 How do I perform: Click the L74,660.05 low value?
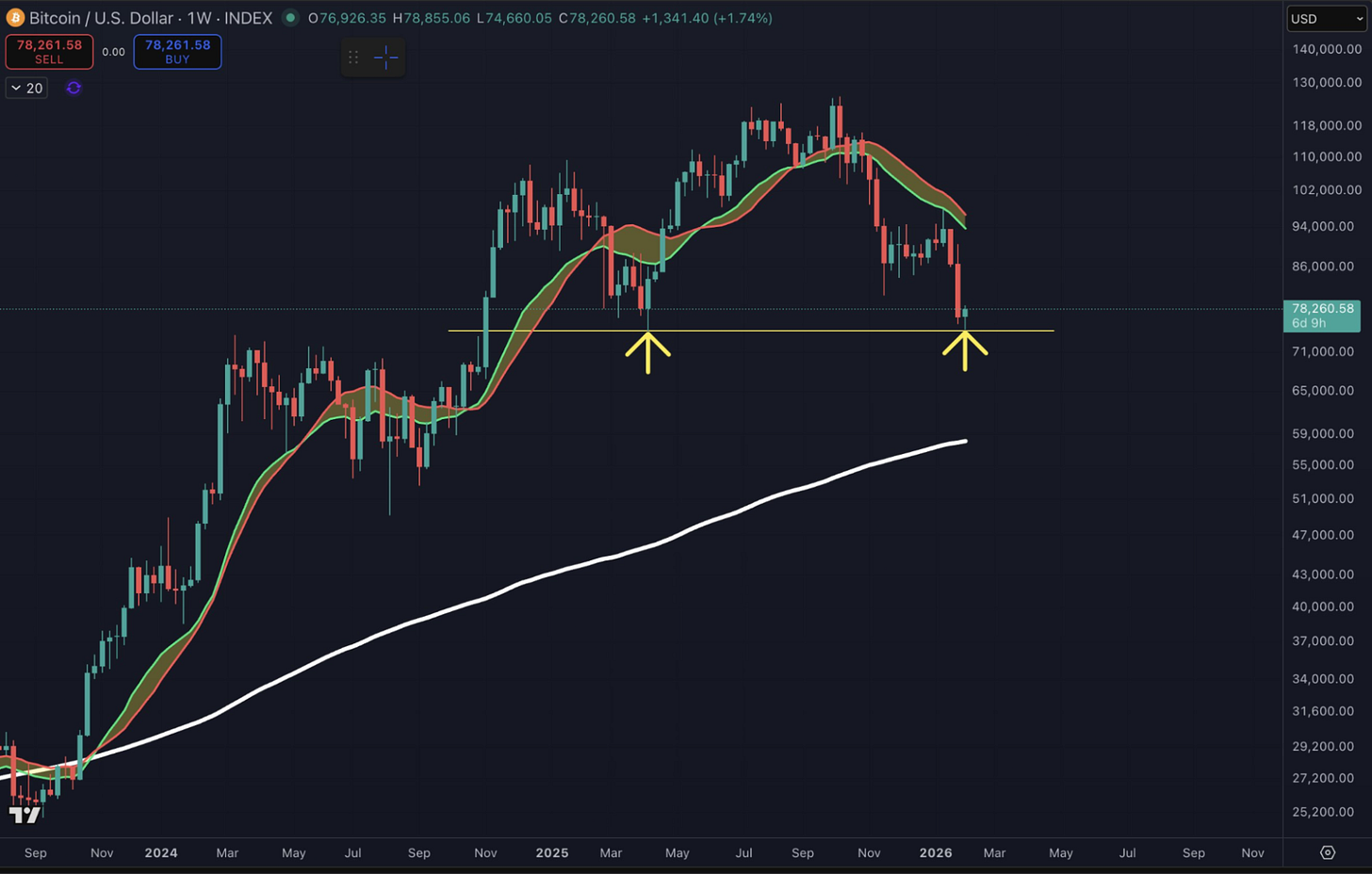[x=514, y=18]
